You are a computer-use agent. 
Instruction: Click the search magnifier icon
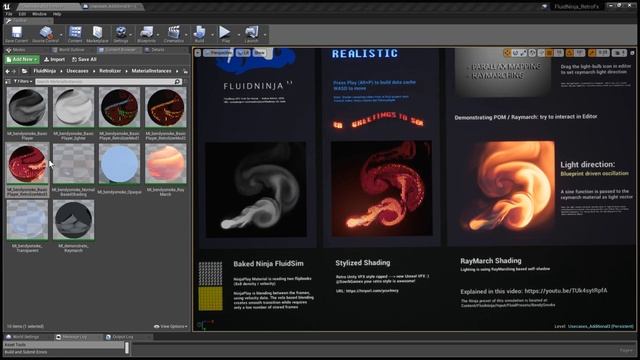coord(178,82)
